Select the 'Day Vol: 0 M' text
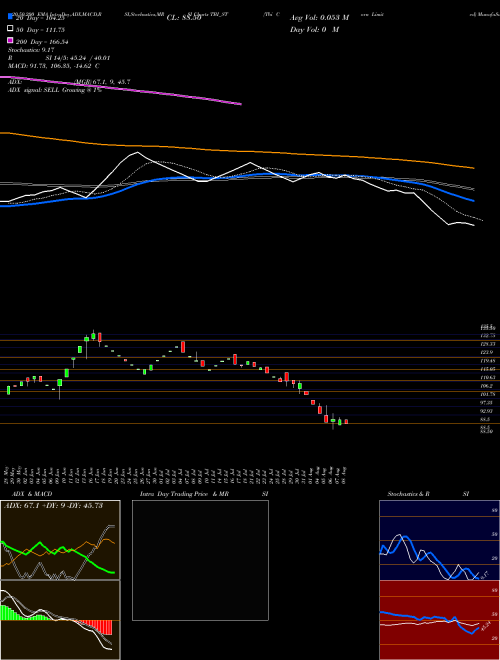The width and height of the screenshot is (500, 660). [x=314, y=30]
